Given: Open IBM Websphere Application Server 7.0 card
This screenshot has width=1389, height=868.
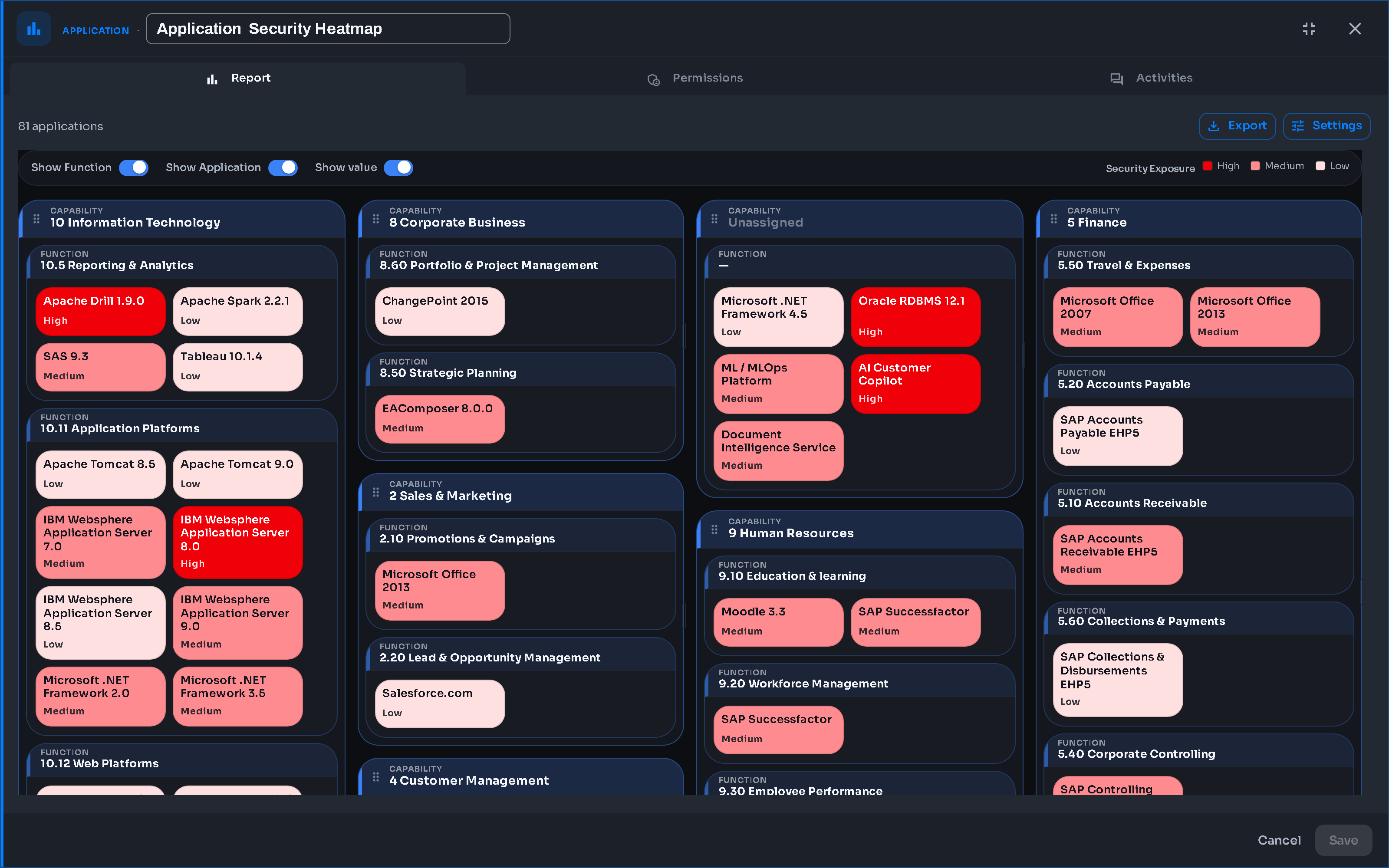Looking at the screenshot, I should coord(100,542).
